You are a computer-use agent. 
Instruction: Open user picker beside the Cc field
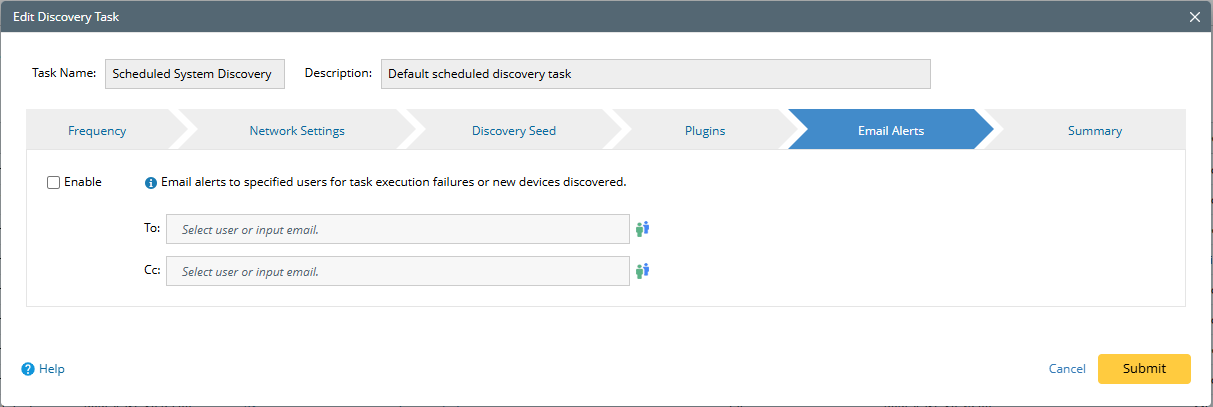[x=643, y=270]
